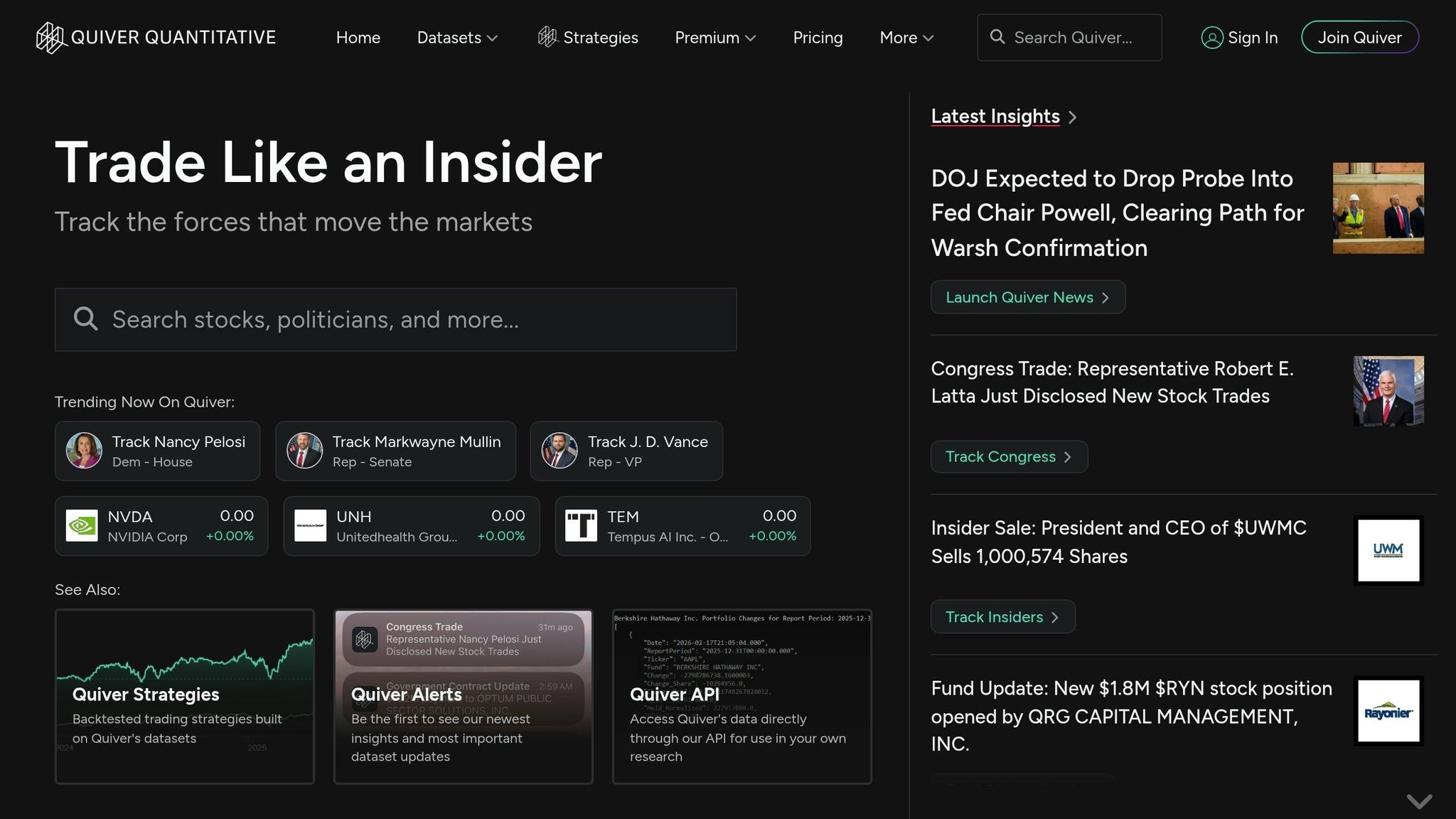The height and width of the screenshot is (819, 1456).
Task: Expand the More dropdown menu
Action: point(906,38)
